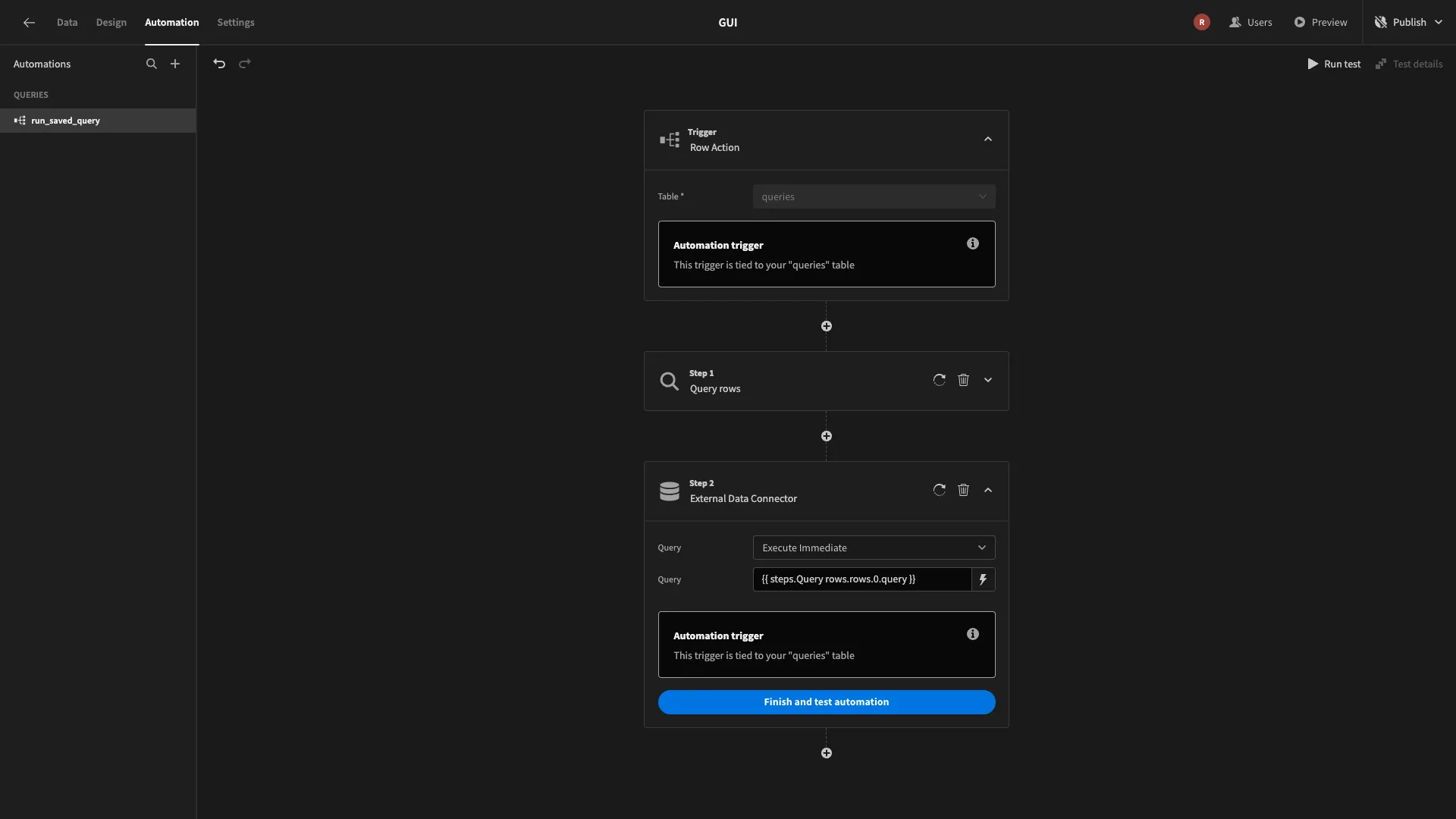The image size is (1456, 819).
Task: Collapse the Trigger Row Action block
Action: point(988,140)
